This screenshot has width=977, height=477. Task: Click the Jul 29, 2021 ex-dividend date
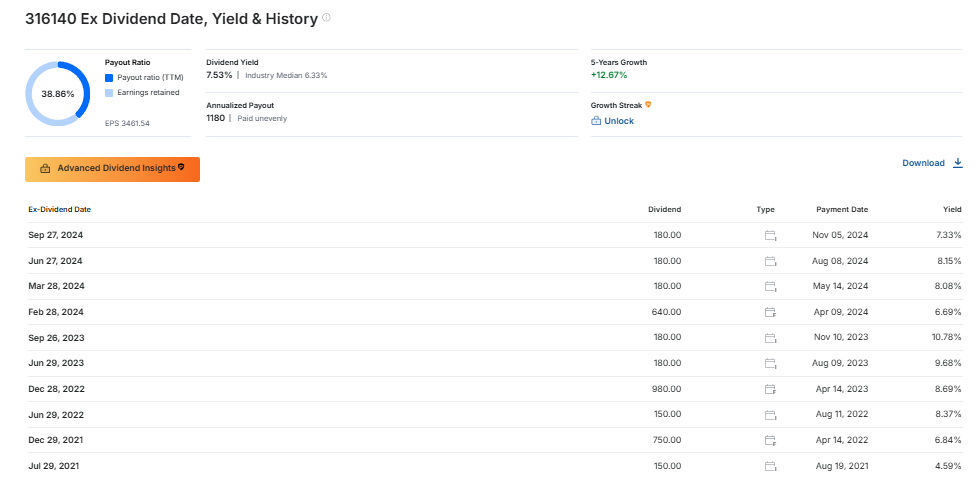pyautogui.click(x=54, y=466)
